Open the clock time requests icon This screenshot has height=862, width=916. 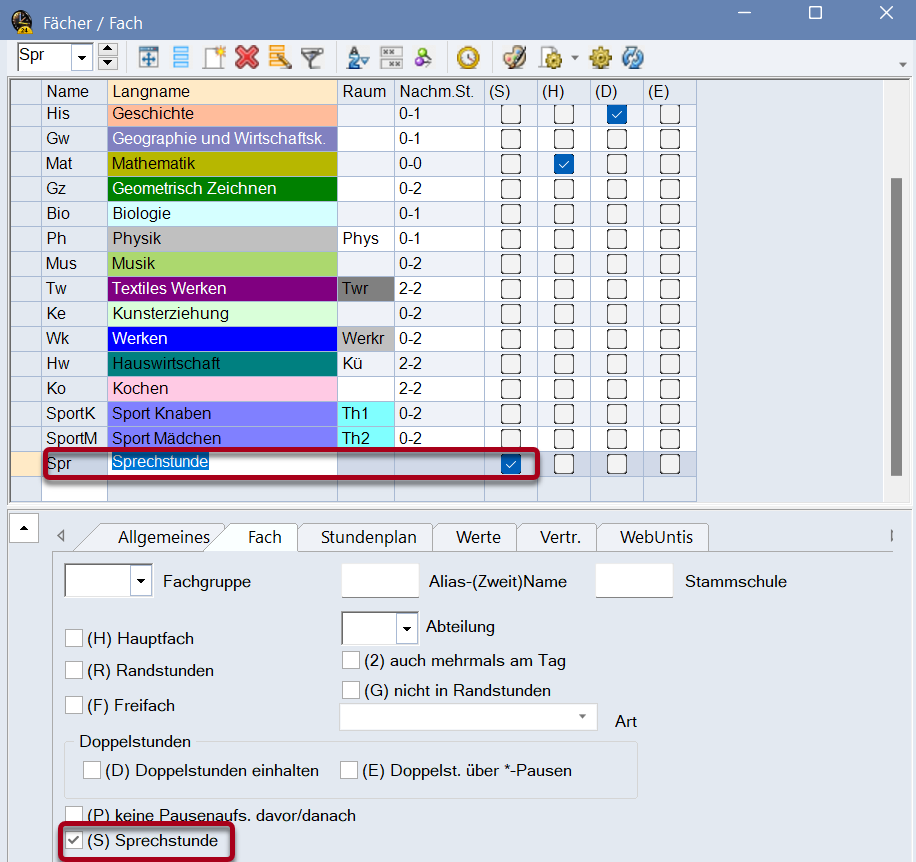(x=467, y=57)
